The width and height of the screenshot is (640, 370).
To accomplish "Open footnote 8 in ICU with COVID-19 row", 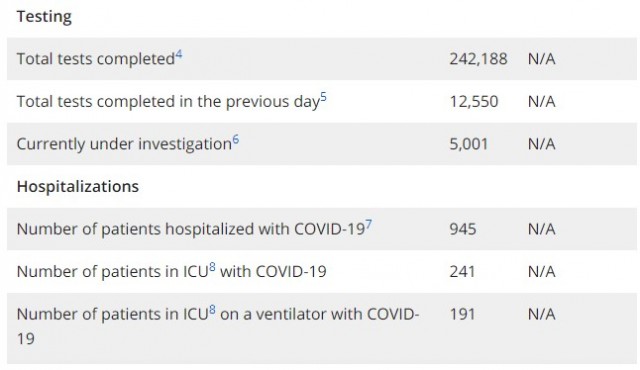I will click(x=212, y=268).
